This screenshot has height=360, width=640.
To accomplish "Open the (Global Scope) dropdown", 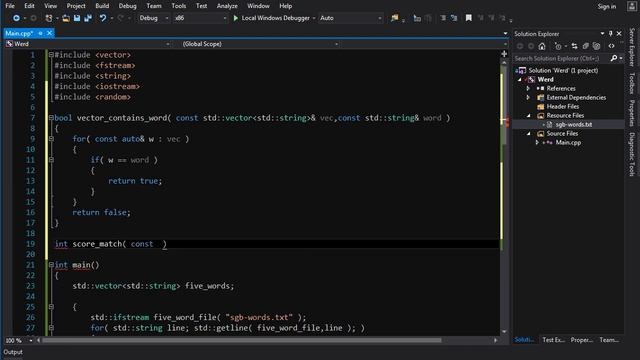I will coord(259,44).
